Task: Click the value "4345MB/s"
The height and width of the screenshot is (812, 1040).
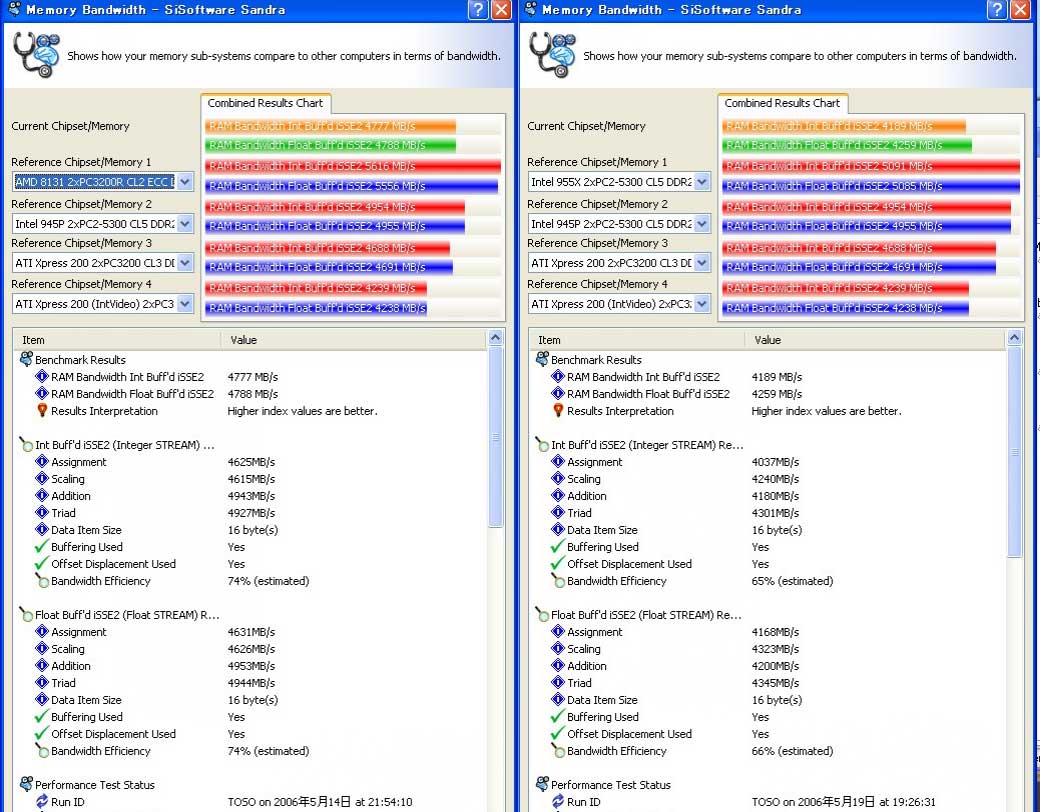Action: [775, 683]
